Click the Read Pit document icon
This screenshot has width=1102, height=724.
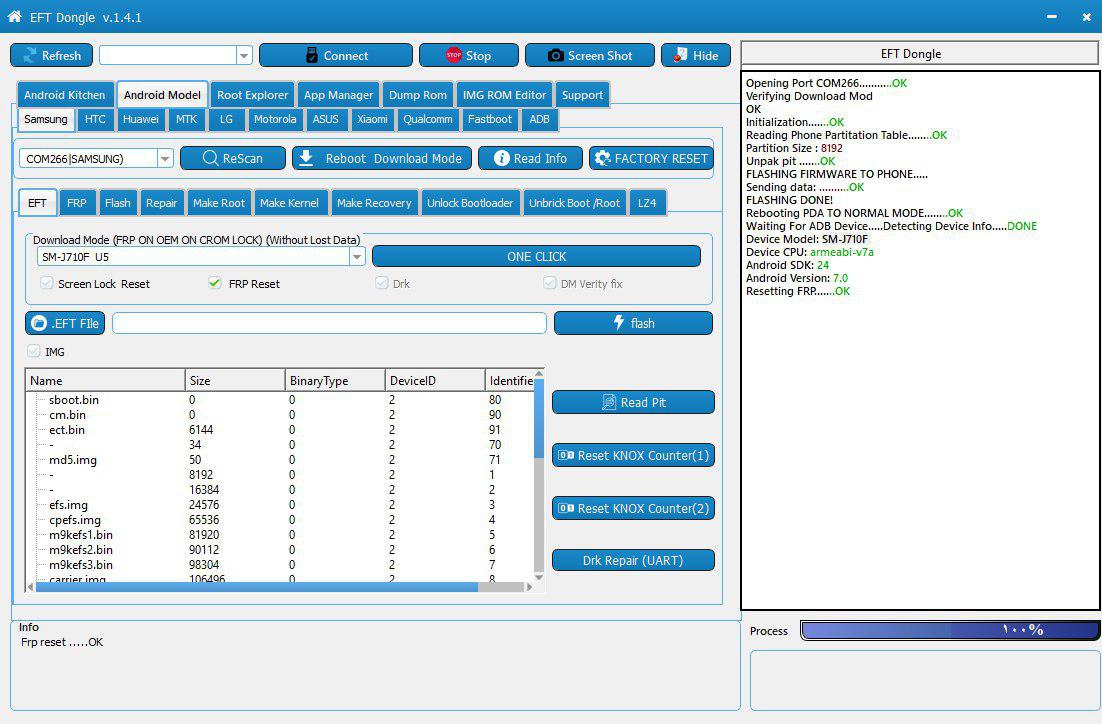click(x=608, y=402)
